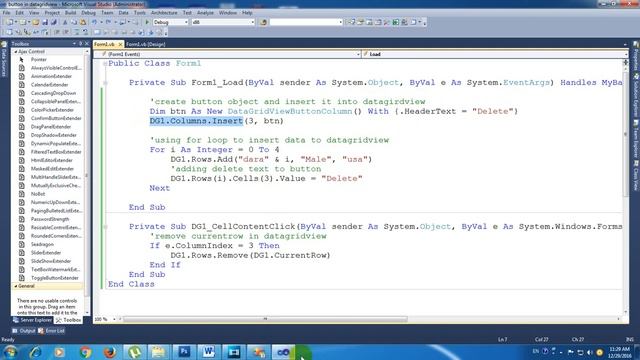Collapse the Public Class Form1 outline
The width and height of the screenshot is (640, 360).
[x=105, y=64]
